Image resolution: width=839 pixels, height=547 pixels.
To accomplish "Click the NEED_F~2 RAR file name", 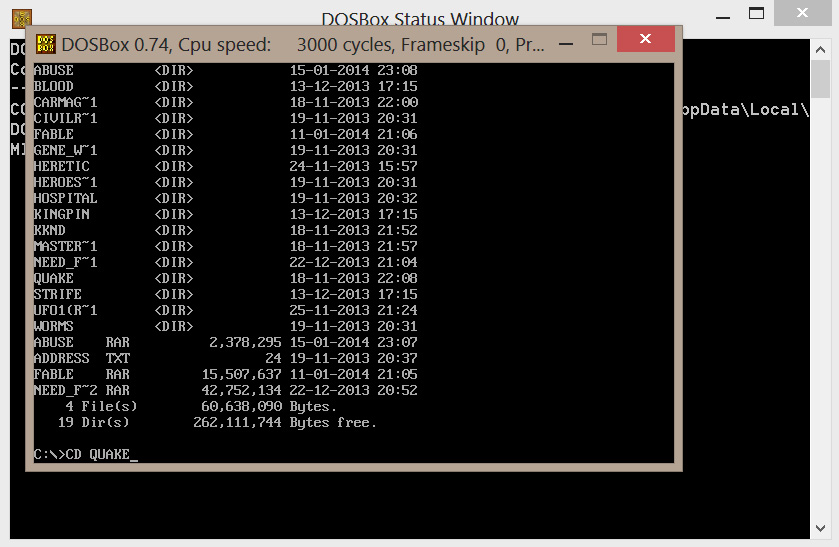I will (81, 391).
